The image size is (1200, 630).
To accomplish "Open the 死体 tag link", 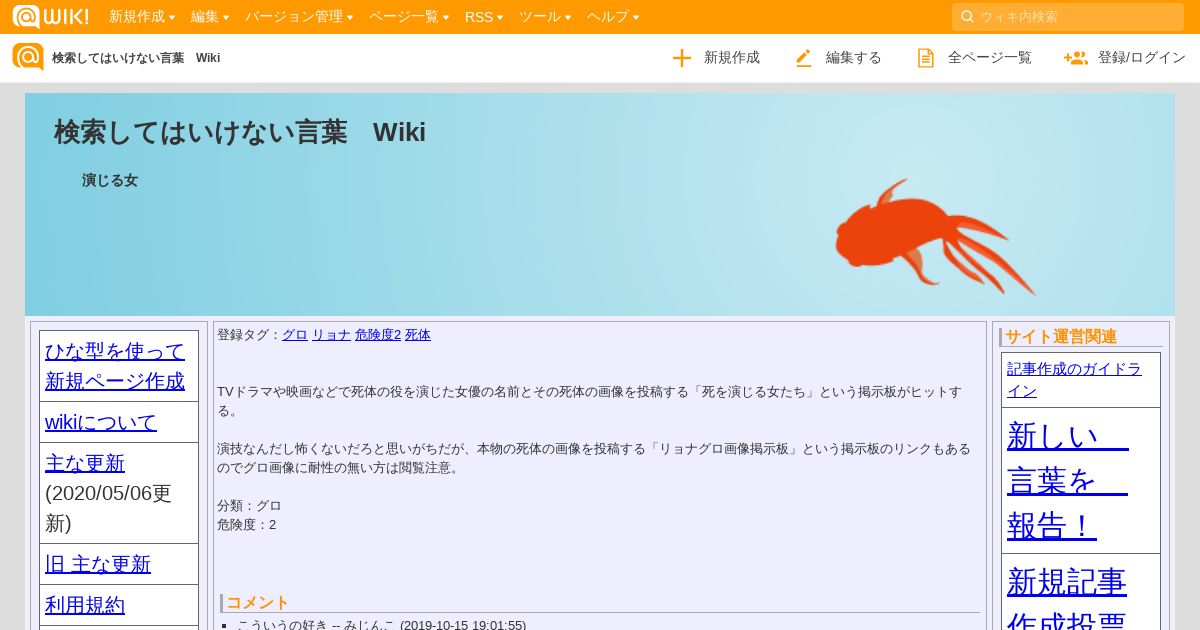I will (418, 335).
